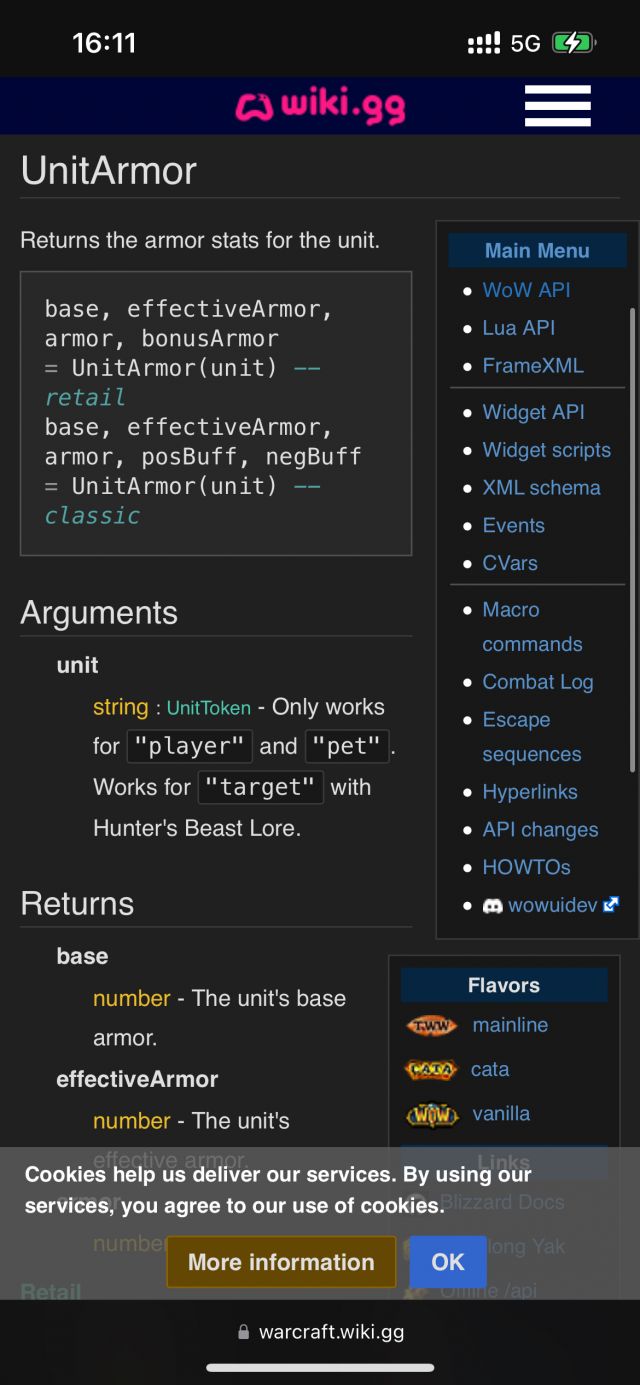This screenshot has width=640, height=1385.
Task: Click the More information cookie button
Action: 281,1262
